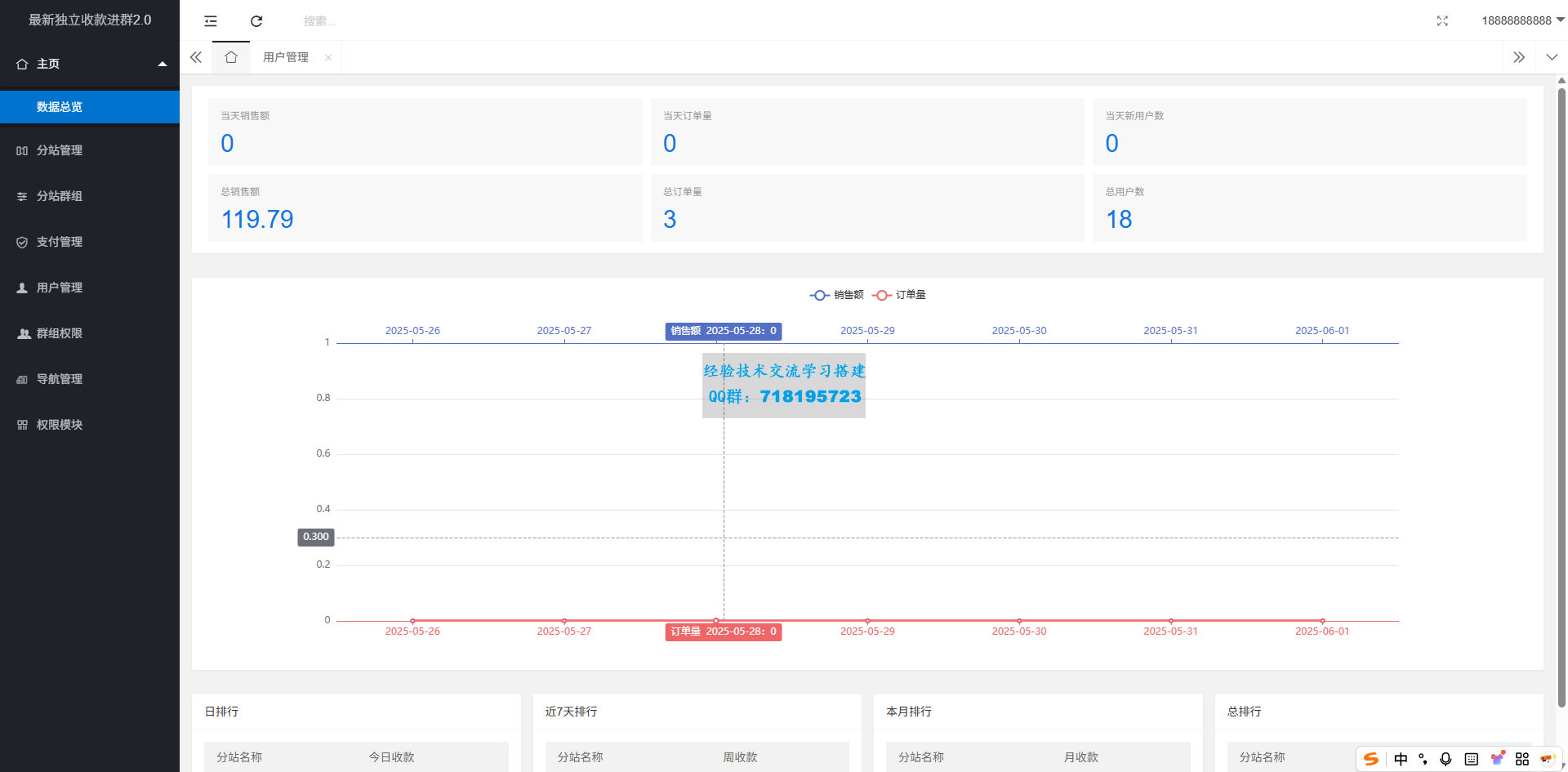This screenshot has width=1568, height=772.
Task: Click the 导航管理 sidebar icon
Action: coord(22,379)
